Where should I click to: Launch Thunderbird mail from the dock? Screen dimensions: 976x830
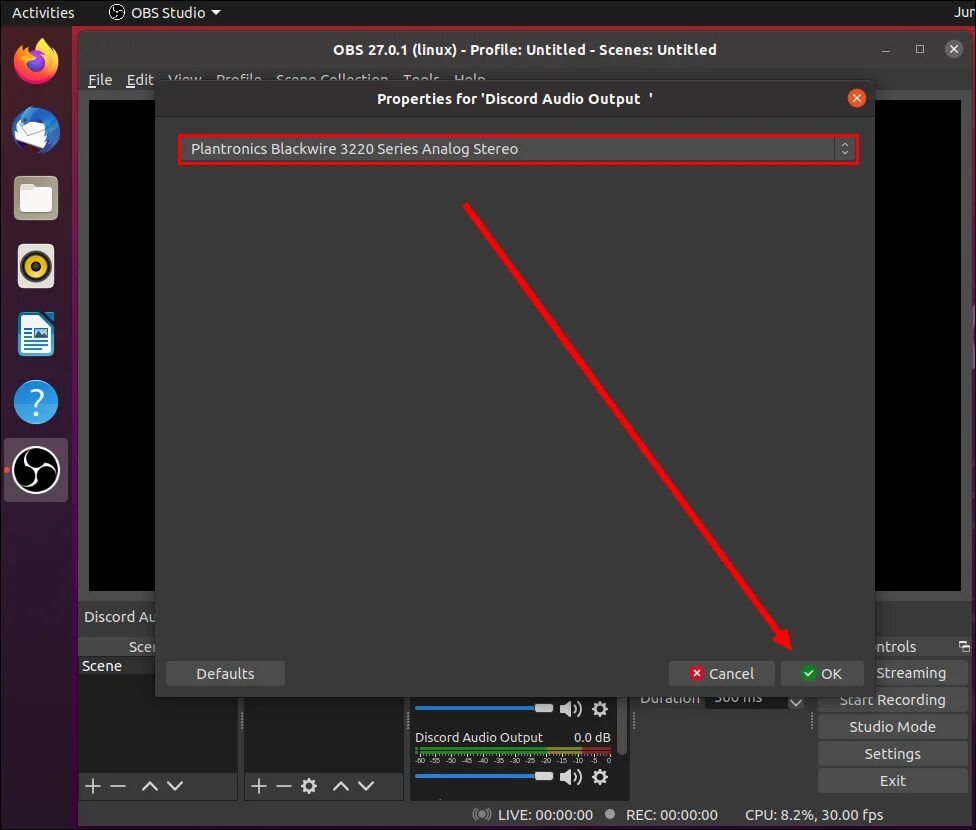pyautogui.click(x=36, y=130)
